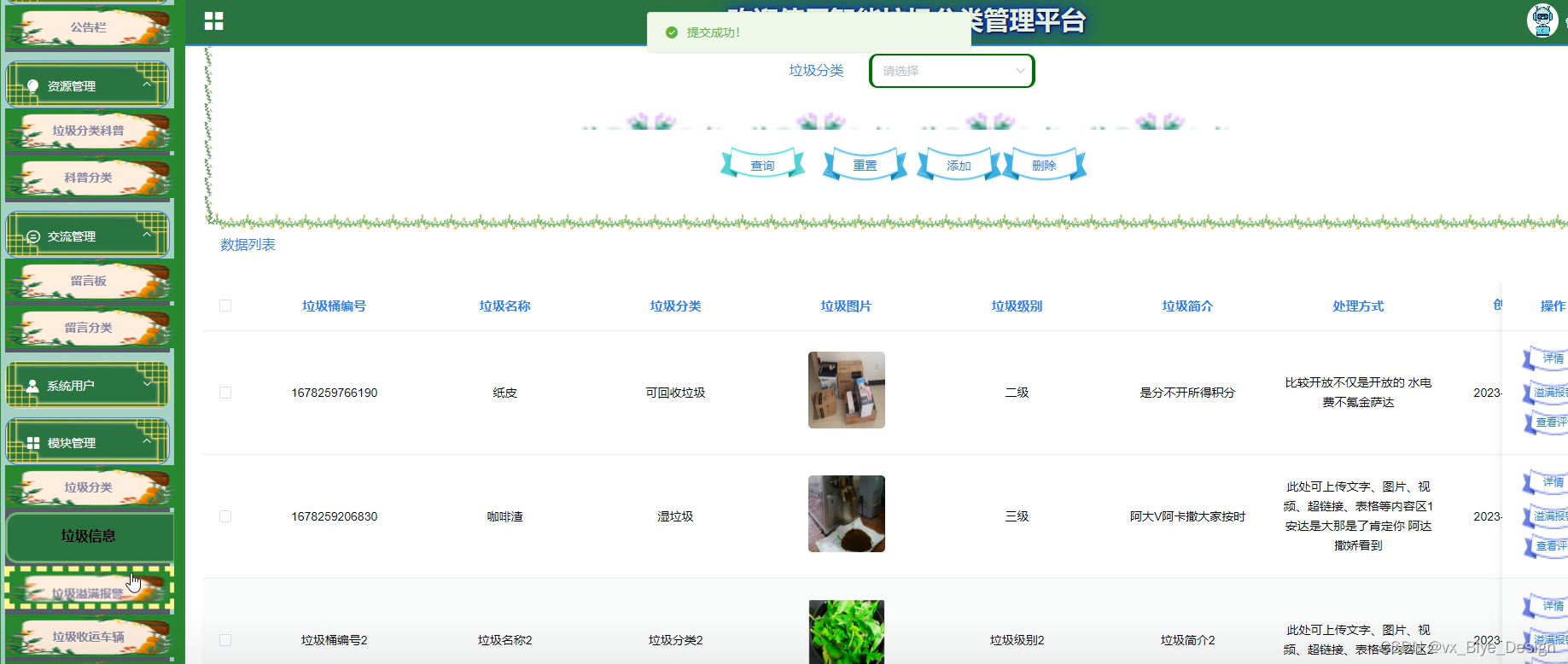Click the 纸皮 name cell
This screenshot has width=1568, height=664.
tap(505, 393)
